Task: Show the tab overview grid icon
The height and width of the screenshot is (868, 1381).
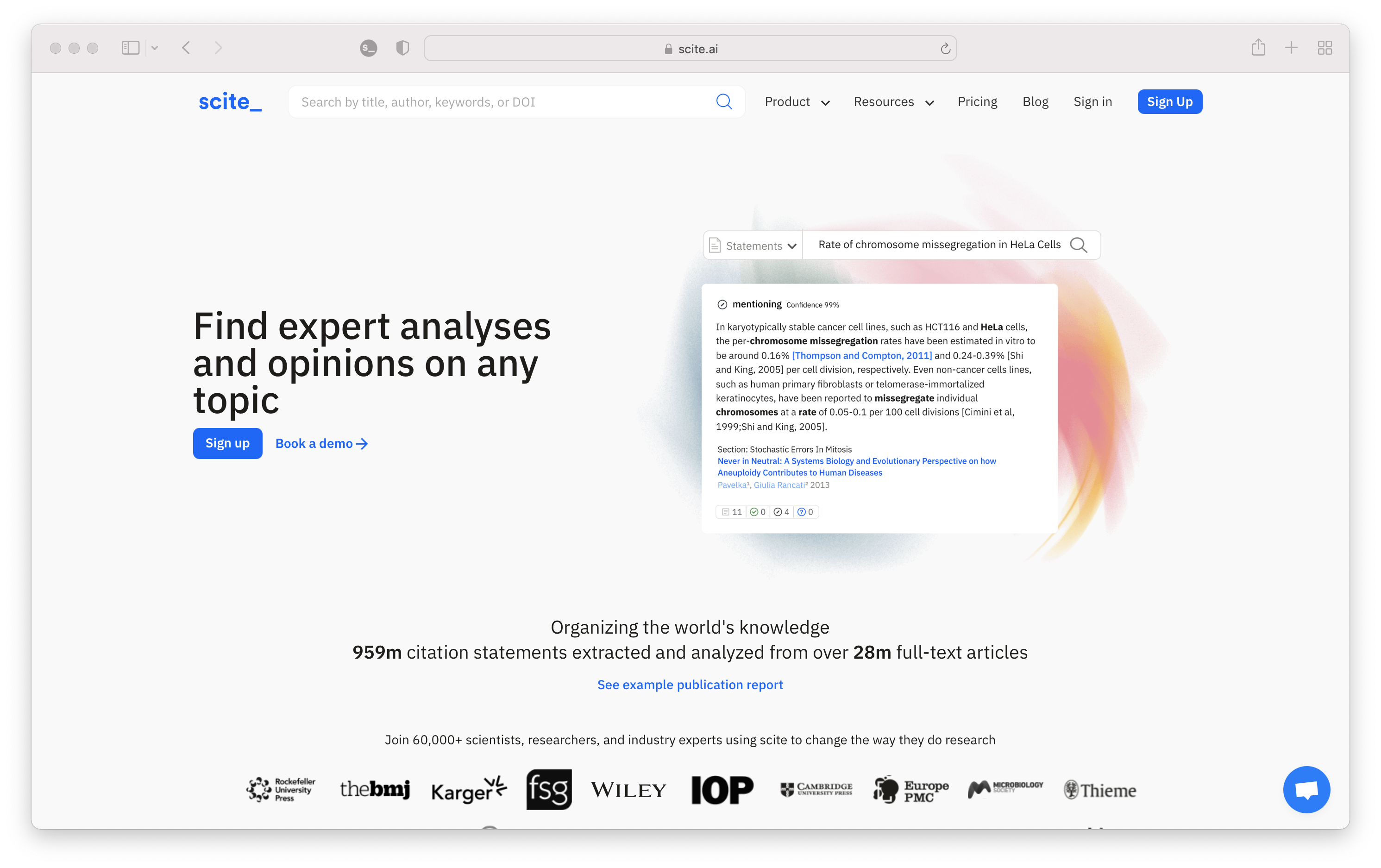Action: tap(1324, 48)
